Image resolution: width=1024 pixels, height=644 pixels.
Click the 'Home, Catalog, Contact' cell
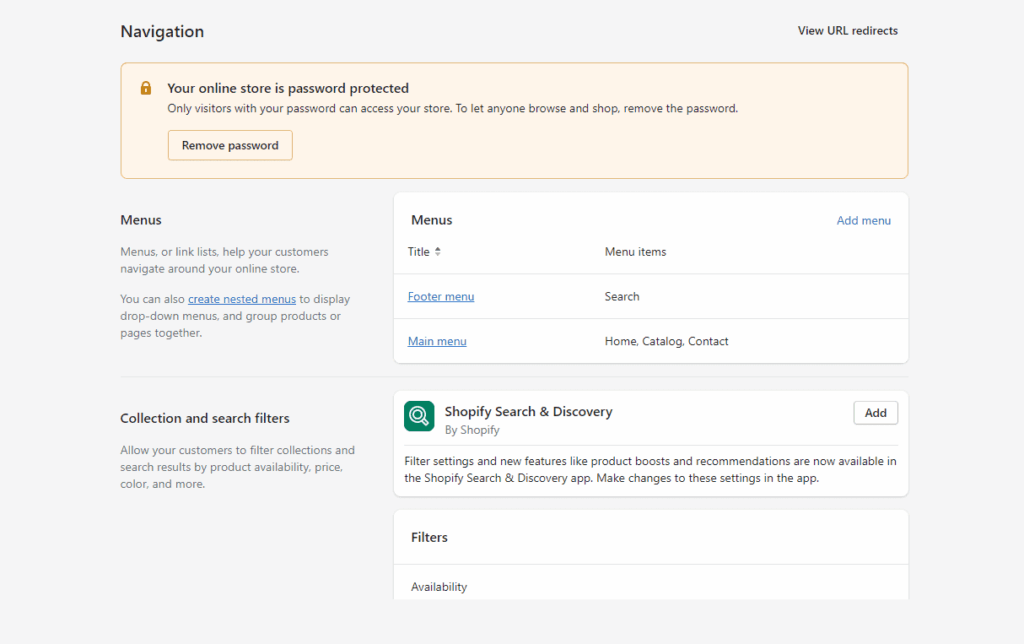[666, 341]
